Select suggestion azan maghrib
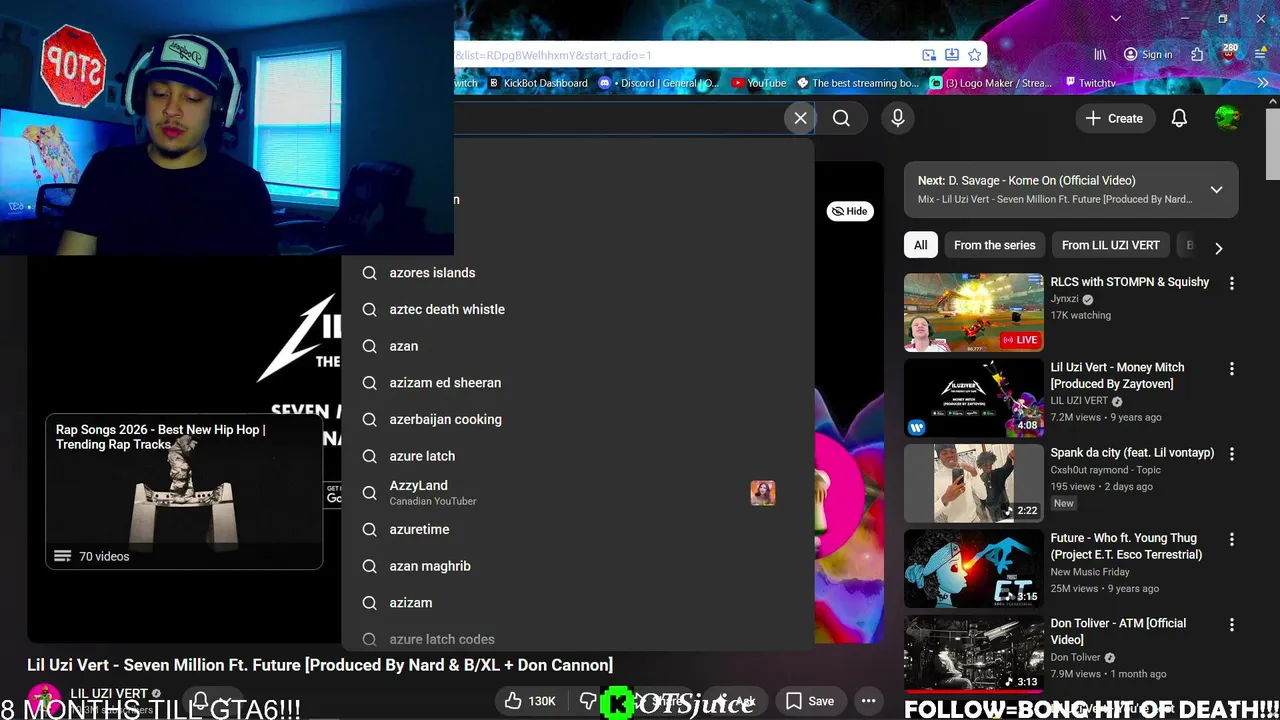Image resolution: width=1280 pixels, height=720 pixels. 578,566
